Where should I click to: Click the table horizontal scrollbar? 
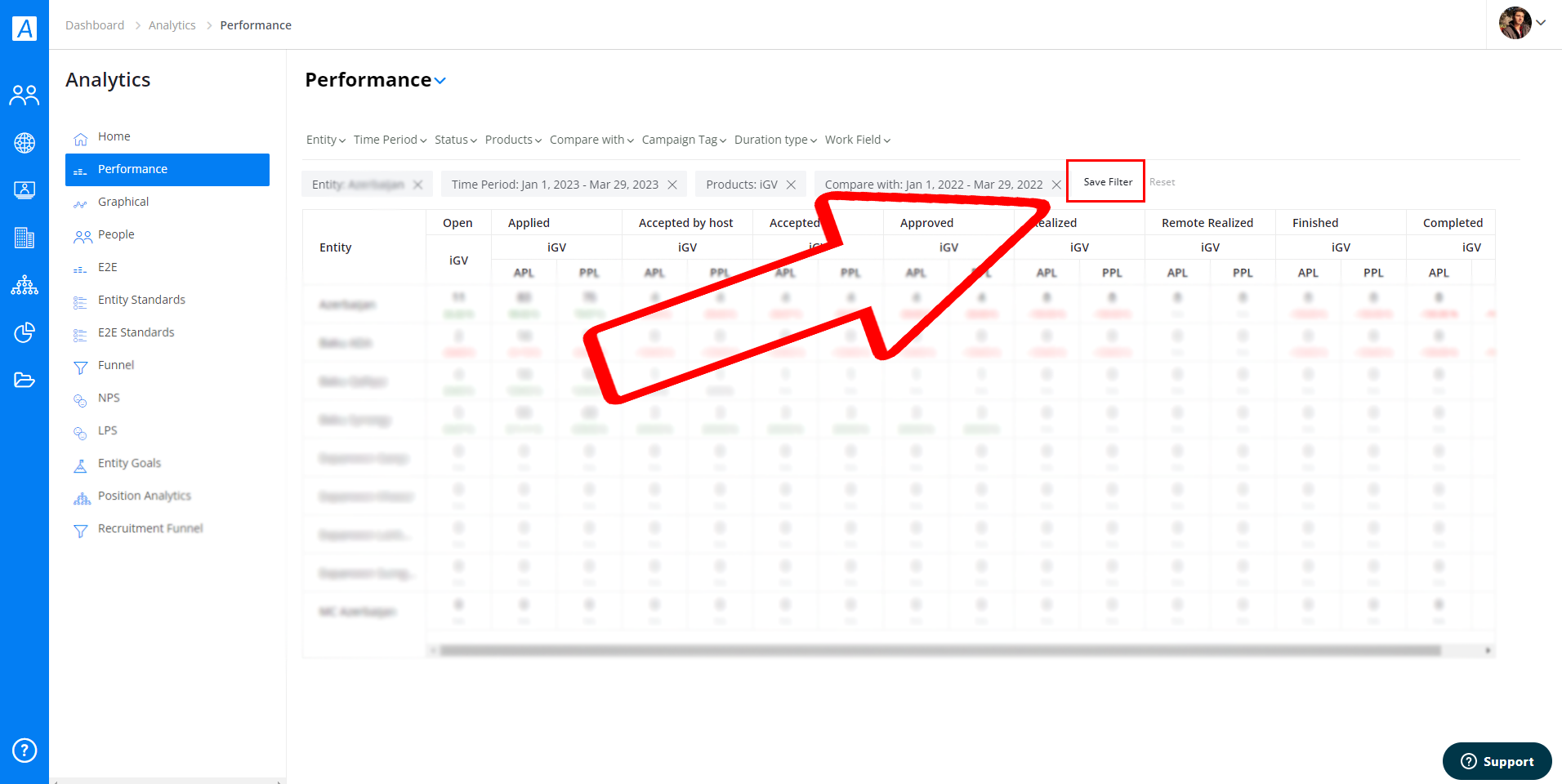[x=939, y=651]
